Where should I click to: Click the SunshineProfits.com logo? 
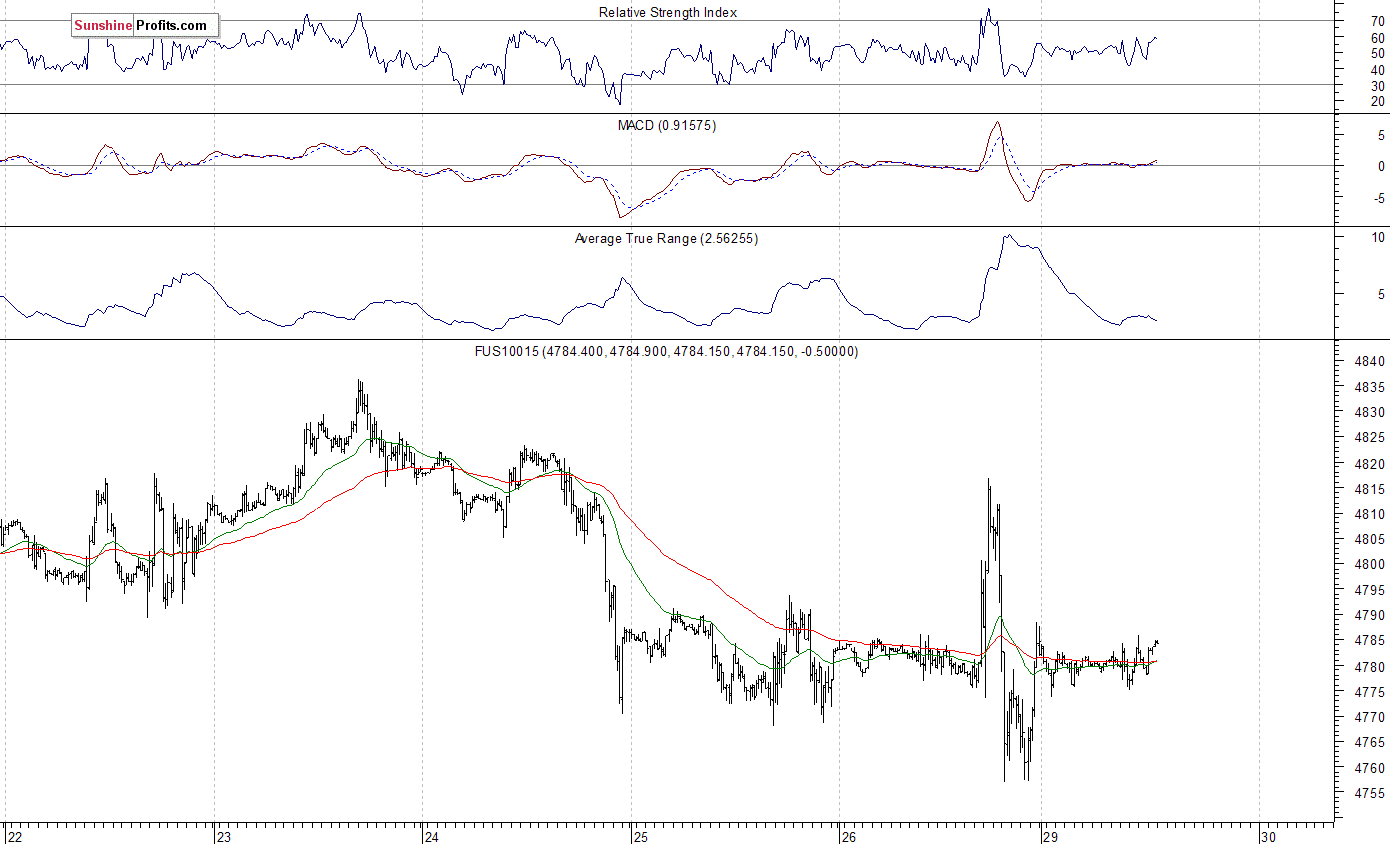145,25
